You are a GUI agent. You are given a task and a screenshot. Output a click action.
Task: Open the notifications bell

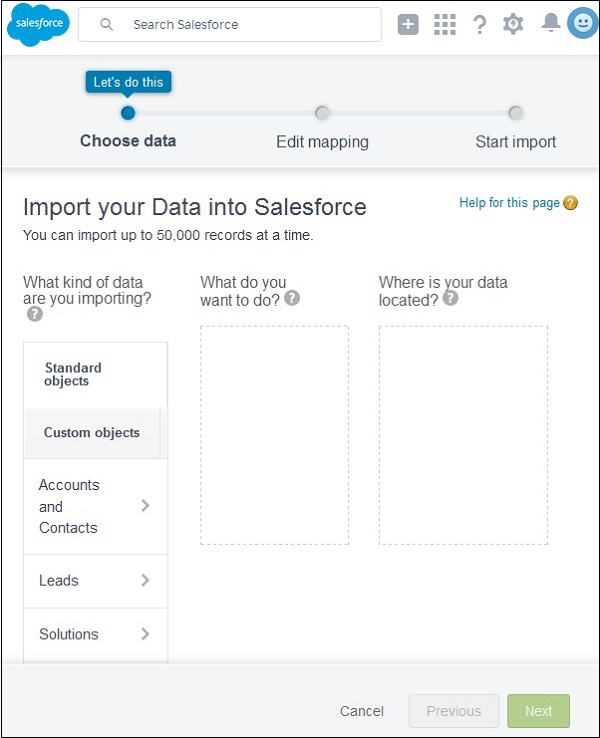click(x=550, y=24)
